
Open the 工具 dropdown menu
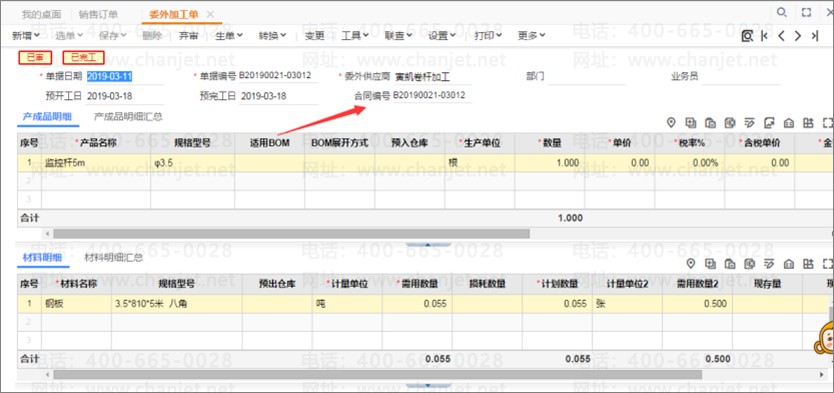point(355,36)
